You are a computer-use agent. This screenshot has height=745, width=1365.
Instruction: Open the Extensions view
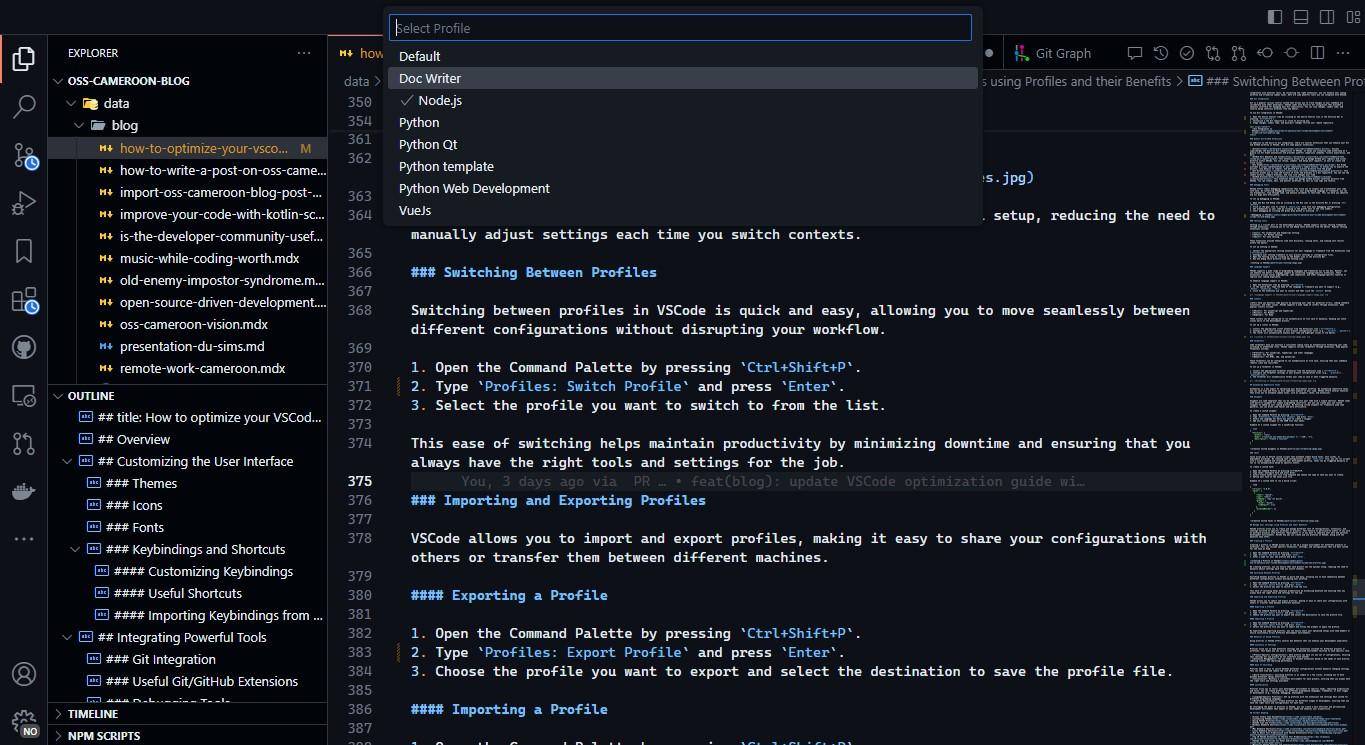pos(24,299)
